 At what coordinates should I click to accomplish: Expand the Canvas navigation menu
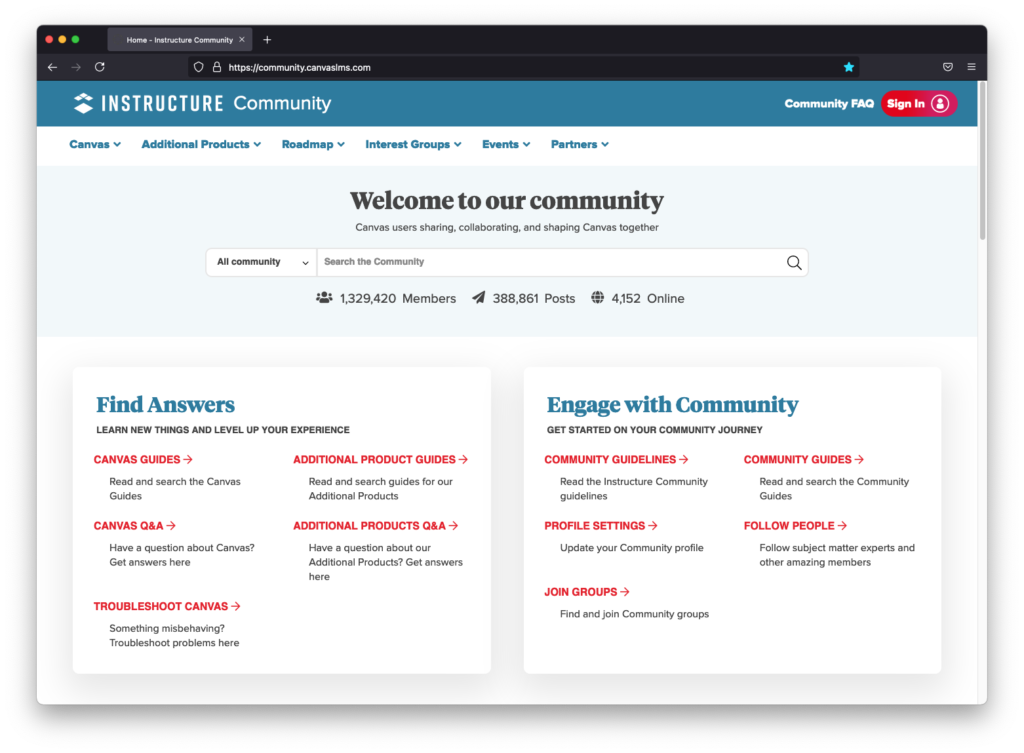[x=95, y=144]
